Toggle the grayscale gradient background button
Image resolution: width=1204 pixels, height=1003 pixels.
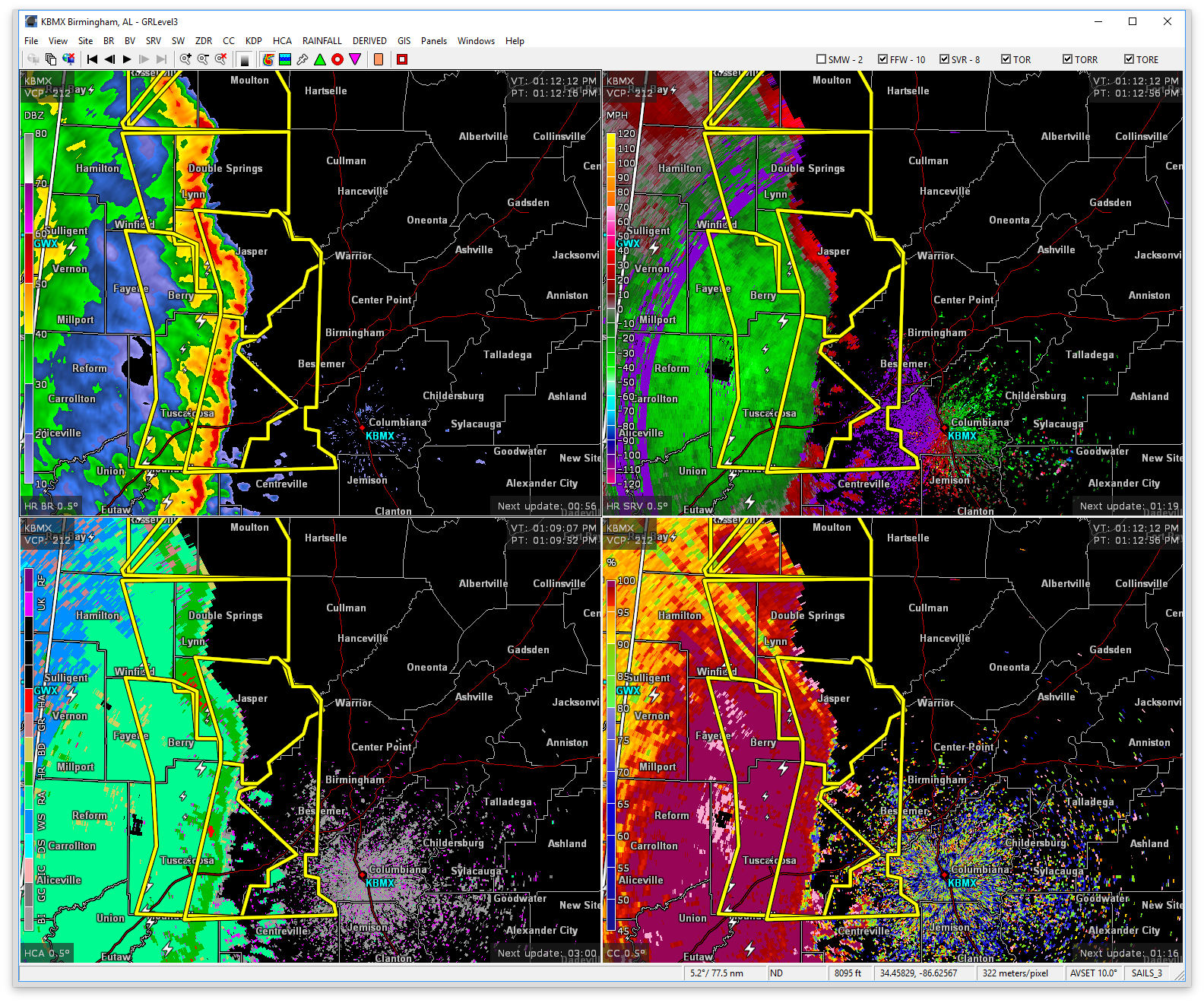(x=245, y=59)
